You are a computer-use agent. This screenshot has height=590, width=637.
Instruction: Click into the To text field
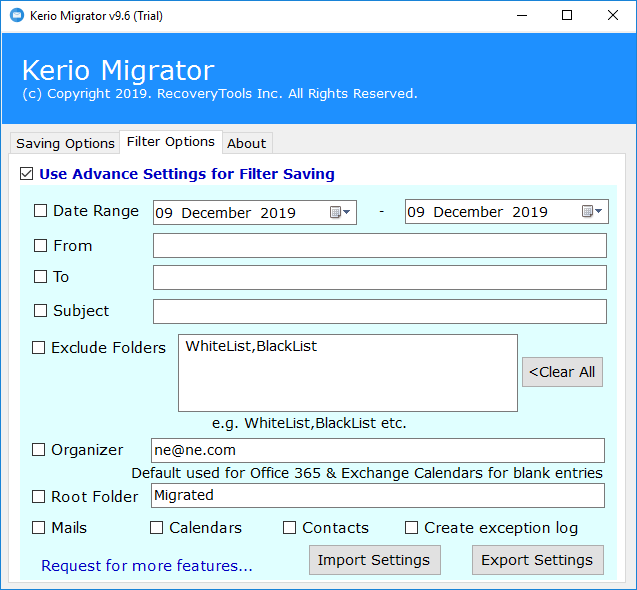point(380,278)
